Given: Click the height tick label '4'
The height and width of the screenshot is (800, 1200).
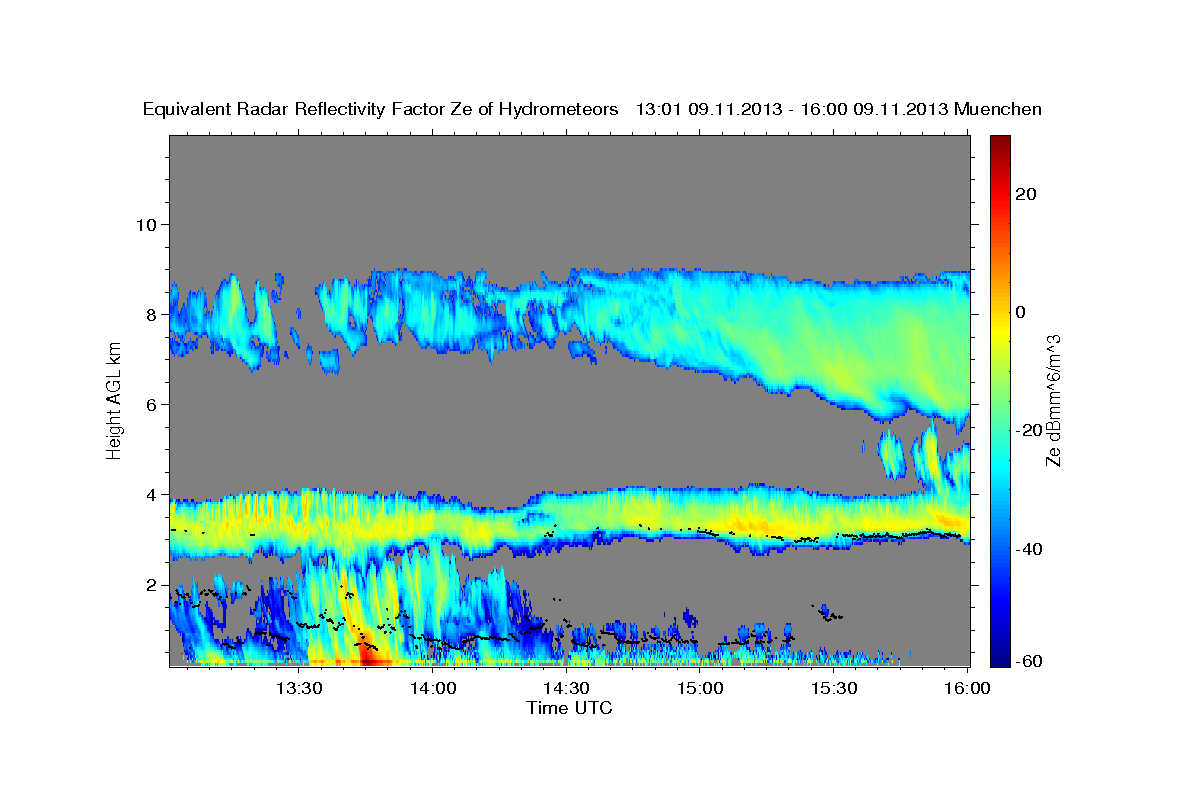Looking at the screenshot, I should point(152,494).
